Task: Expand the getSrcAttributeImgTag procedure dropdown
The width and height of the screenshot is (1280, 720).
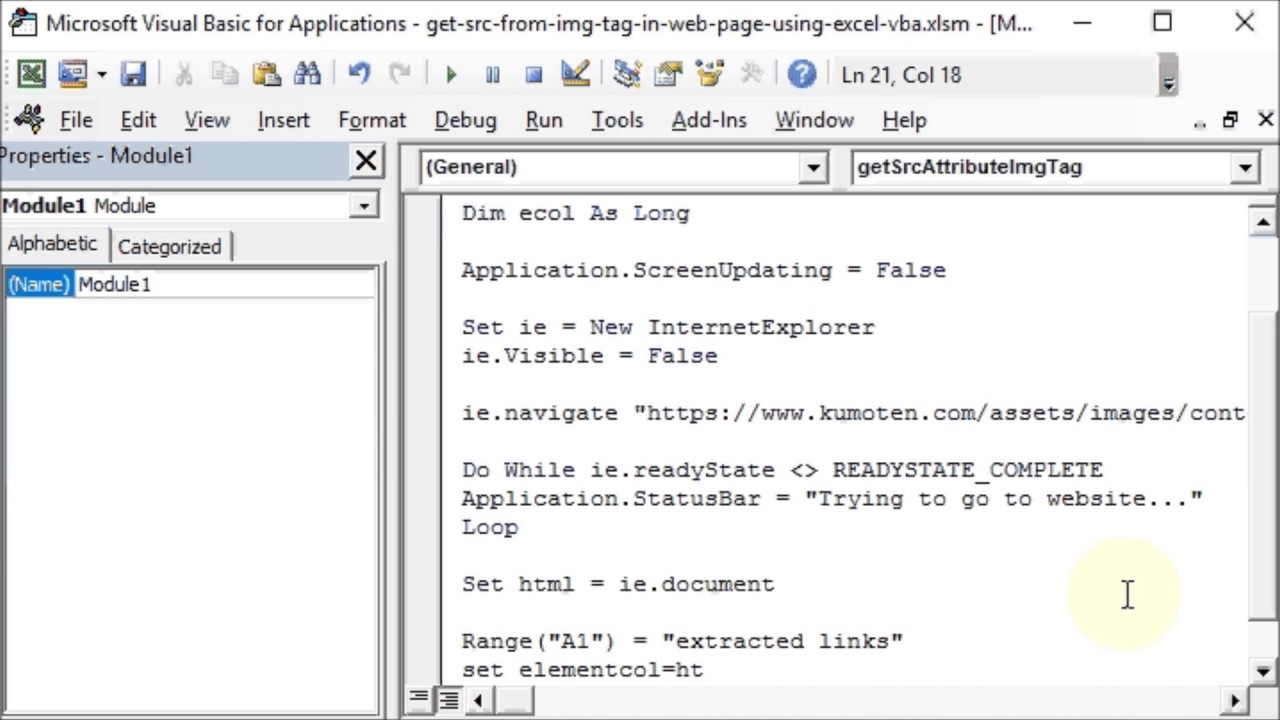Action: pyautogui.click(x=1245, y=167)
